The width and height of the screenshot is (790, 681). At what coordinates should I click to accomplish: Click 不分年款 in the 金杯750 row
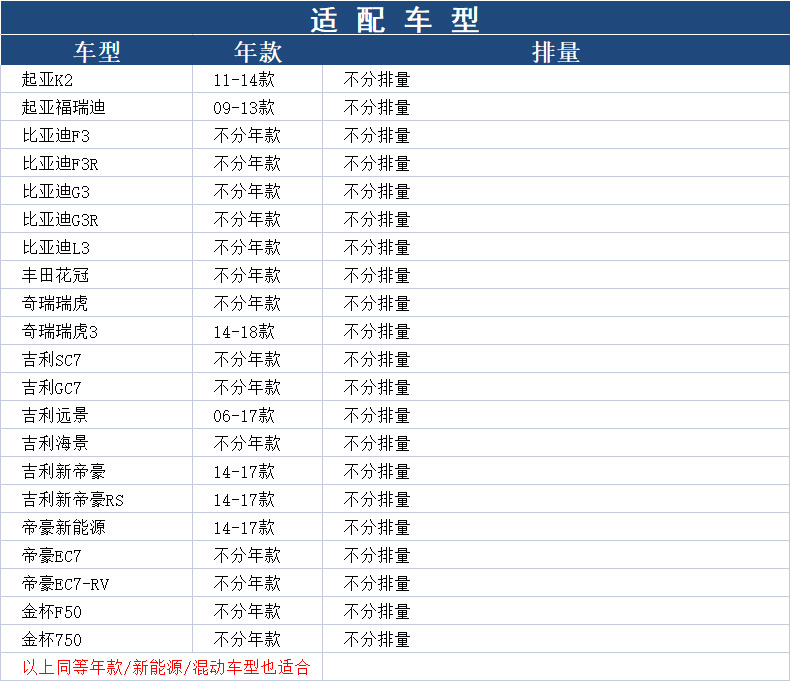(247, 640)
